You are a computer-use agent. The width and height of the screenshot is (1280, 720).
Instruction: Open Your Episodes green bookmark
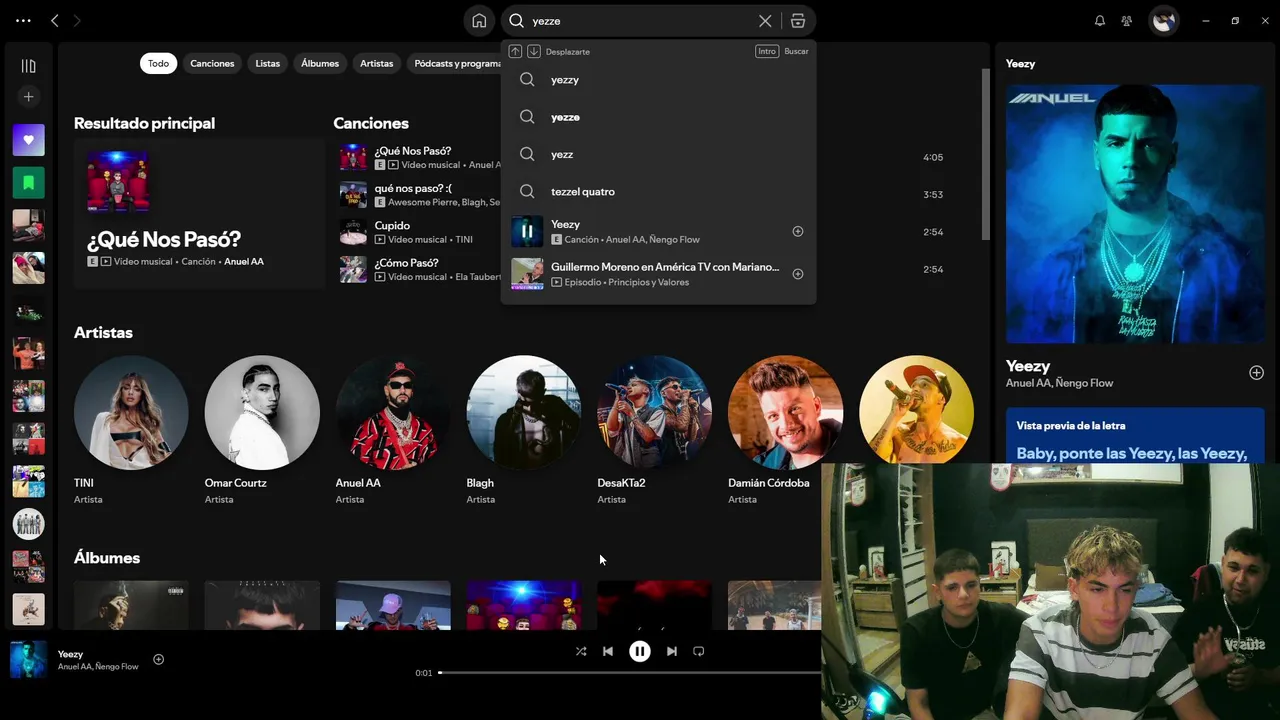[28, 183]
